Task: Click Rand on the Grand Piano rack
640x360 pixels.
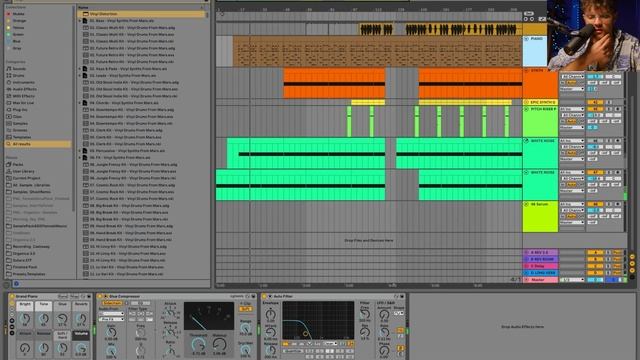Action: pyautogui.click(x=63, y=296)
